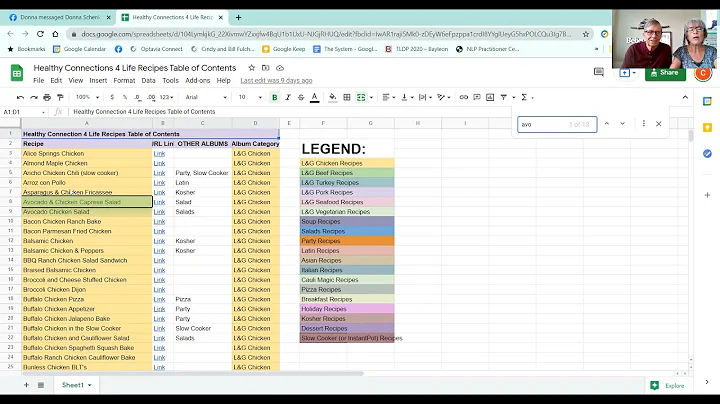The width and height of the screenshot is (720, 404).
Task: Open the Add-ons menu
Action: pos(197,80)
